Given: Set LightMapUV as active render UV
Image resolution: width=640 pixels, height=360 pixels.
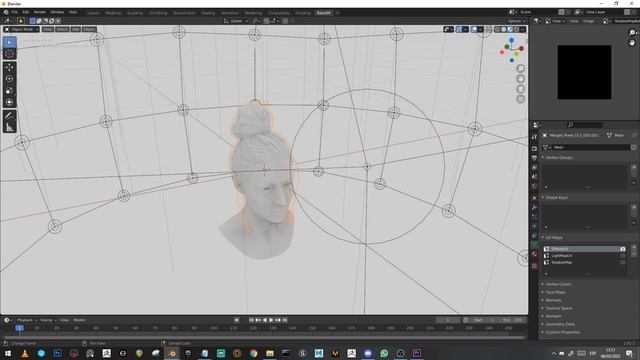Looking at the screenshot, I should (x=622, y=256).
